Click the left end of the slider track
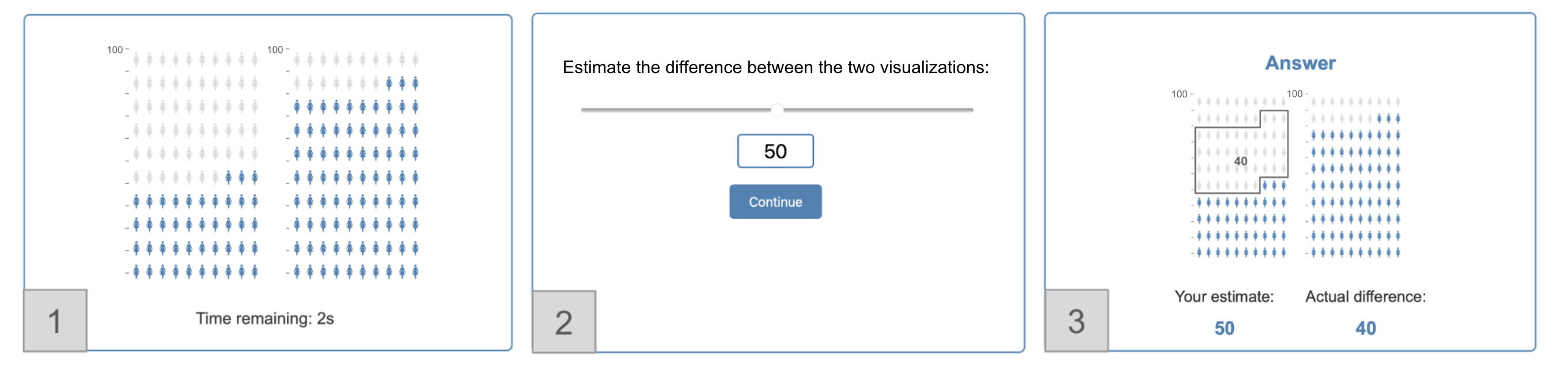The width and height of the screenshot is (1568, 371). pos(584,109)
